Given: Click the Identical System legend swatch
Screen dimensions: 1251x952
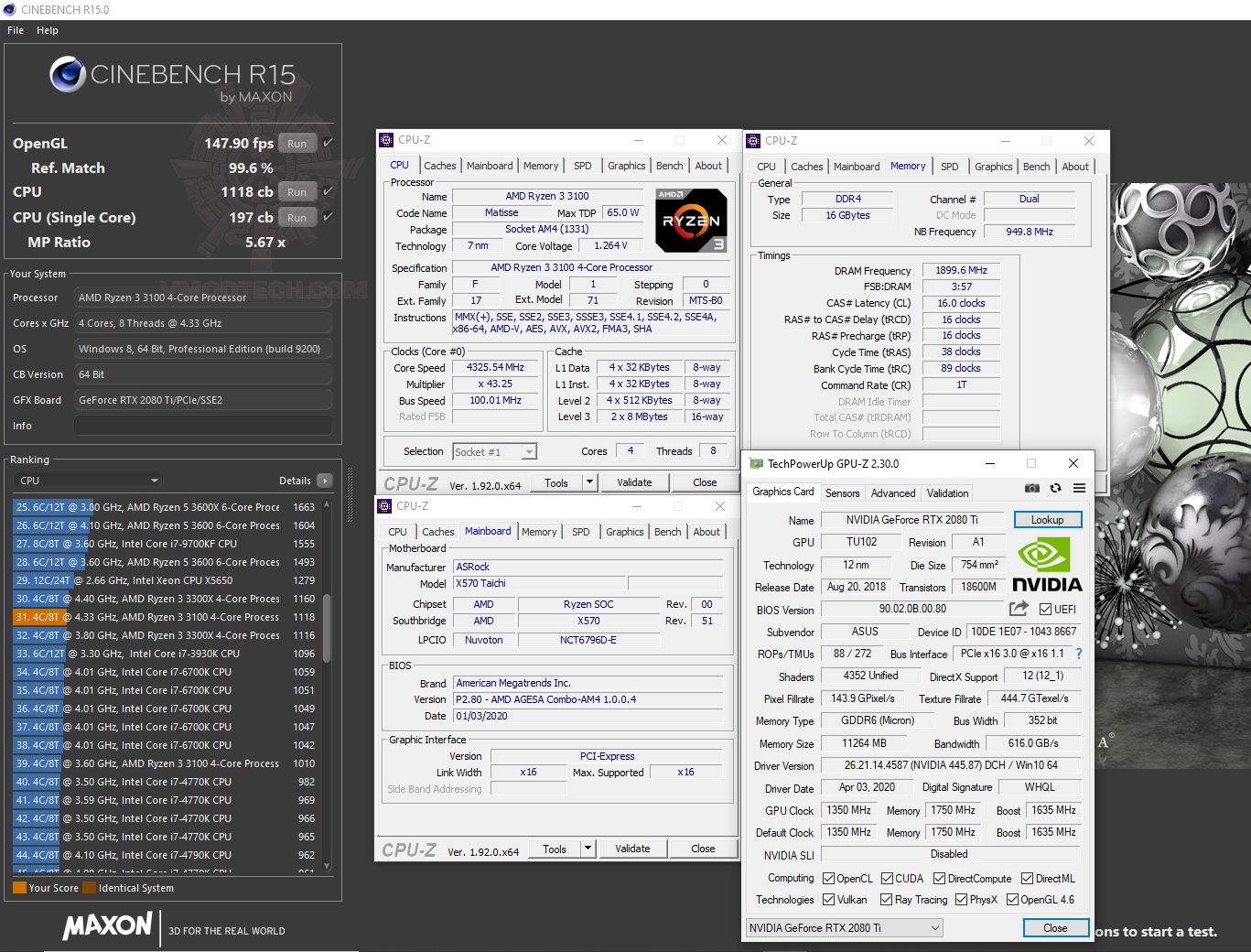Looking at the screenshot, I should (x=89, y=887).
